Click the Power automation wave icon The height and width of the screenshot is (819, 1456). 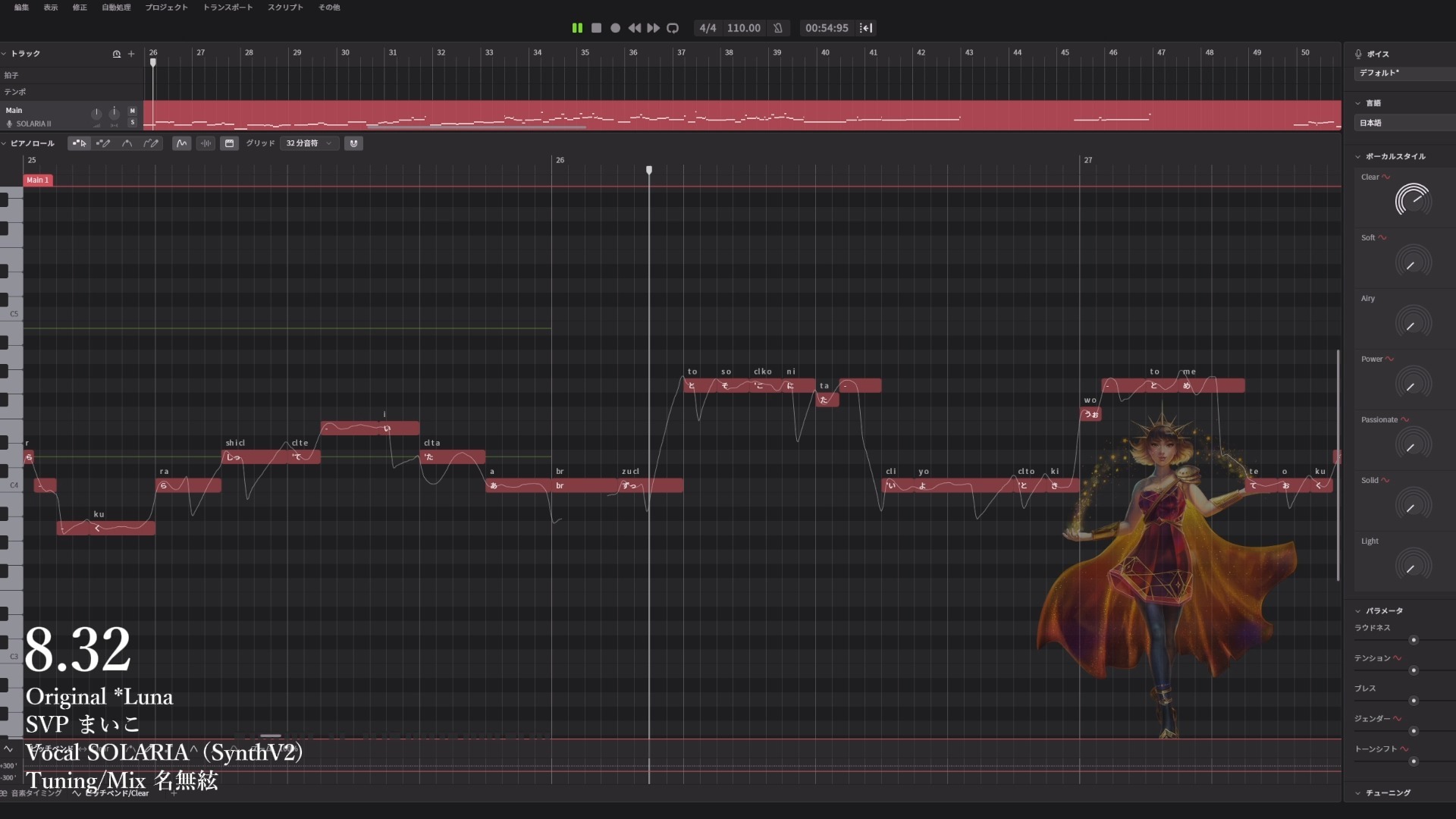[1389, 359]
